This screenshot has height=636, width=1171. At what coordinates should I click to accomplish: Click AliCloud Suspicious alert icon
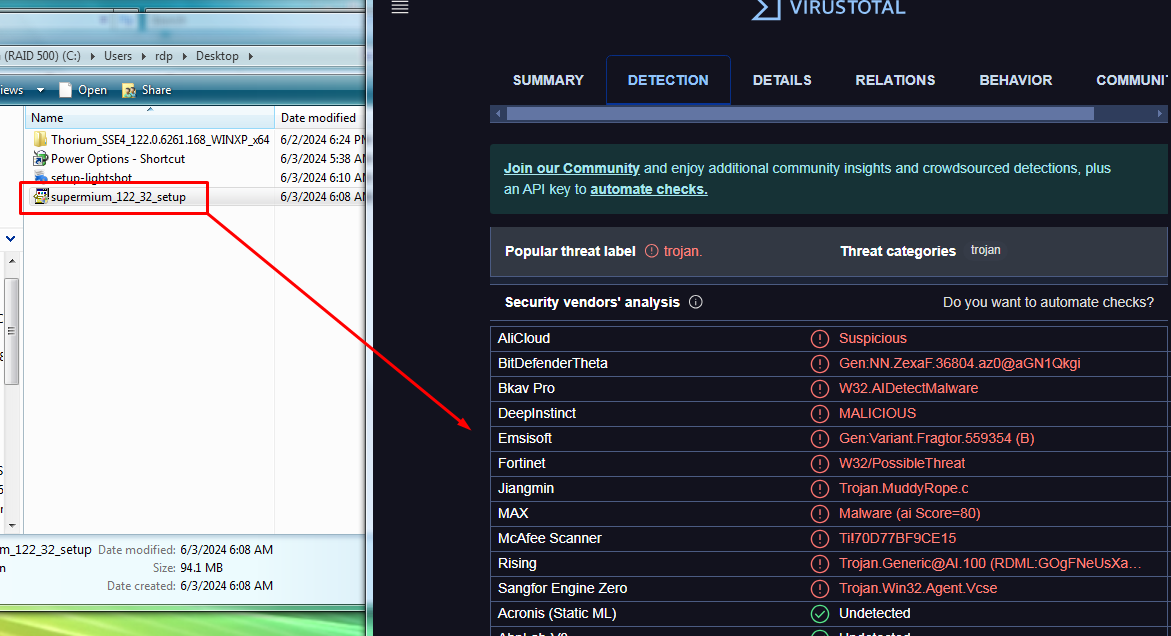819,339
